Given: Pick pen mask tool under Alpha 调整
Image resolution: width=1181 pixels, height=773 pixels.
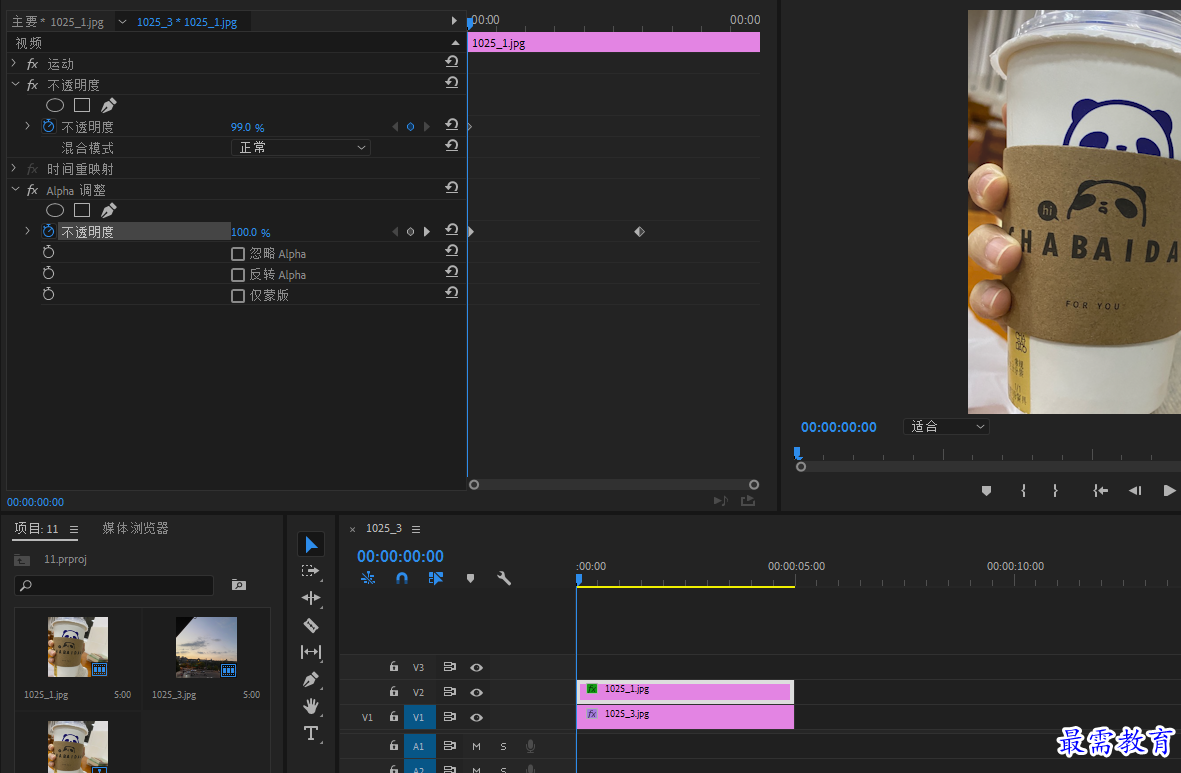Looking at the screenshot, I should click(108, 210).
